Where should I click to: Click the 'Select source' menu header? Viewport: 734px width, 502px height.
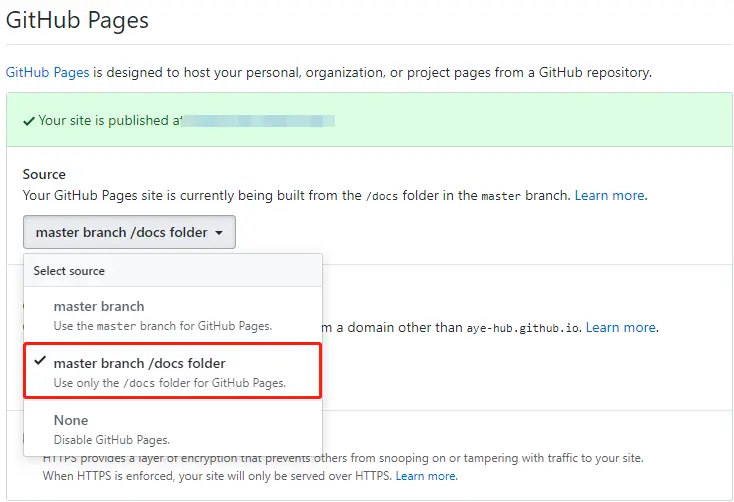click(69, 270)
